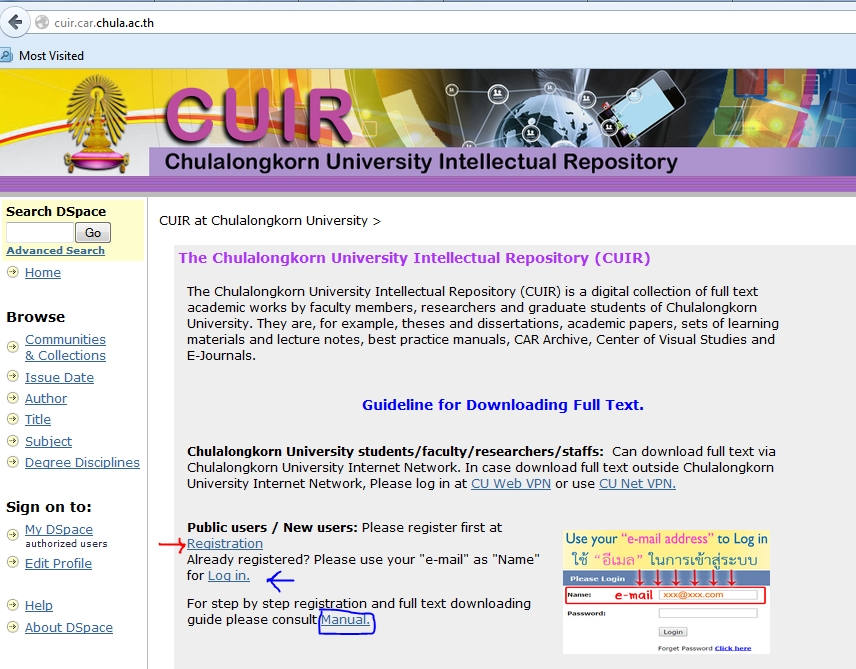Click the CUIR banner header image
This screenshot has height=669, width=856.
coord(428,130)
